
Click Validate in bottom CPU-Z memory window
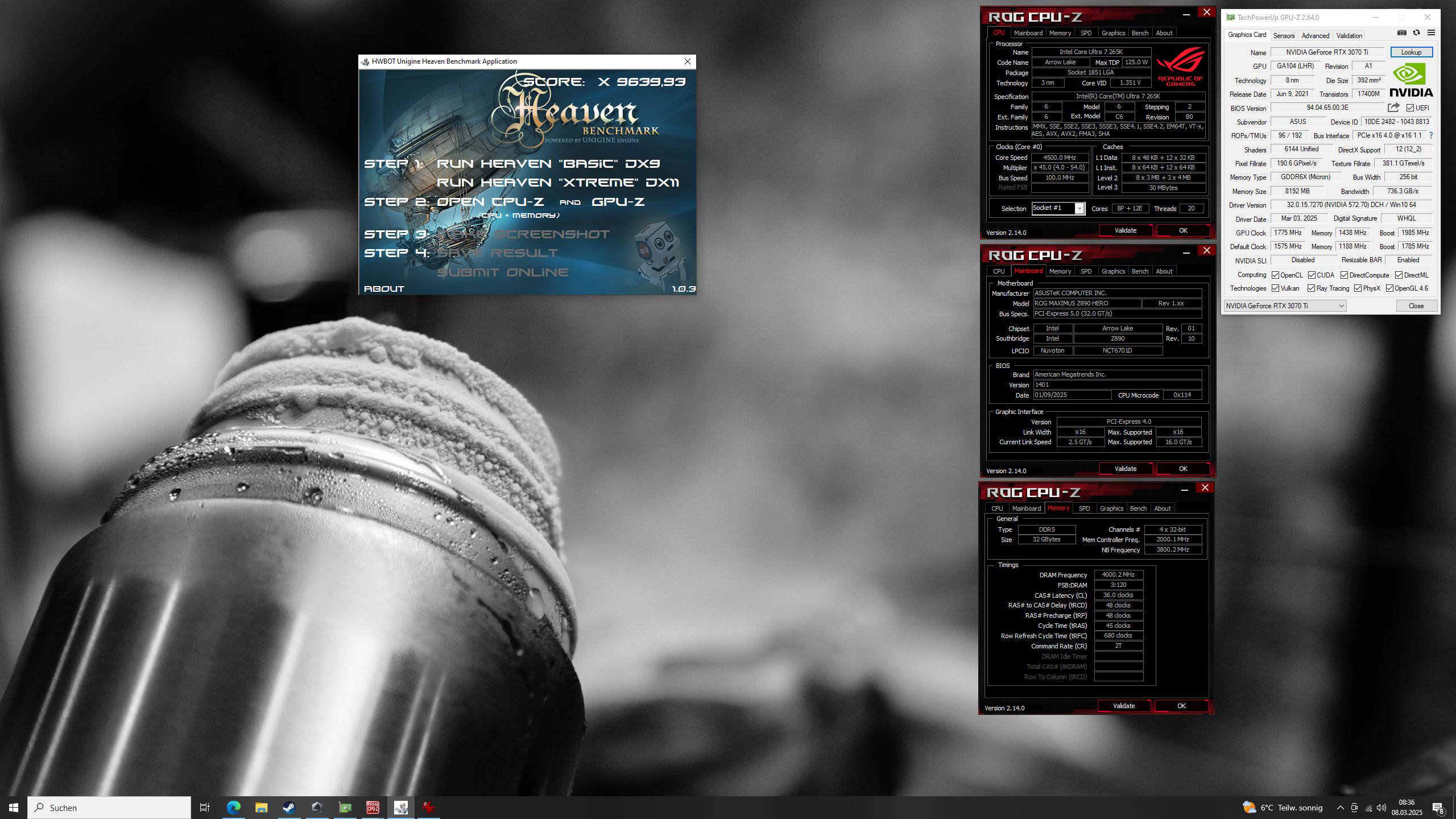[x=1123, y=706]
